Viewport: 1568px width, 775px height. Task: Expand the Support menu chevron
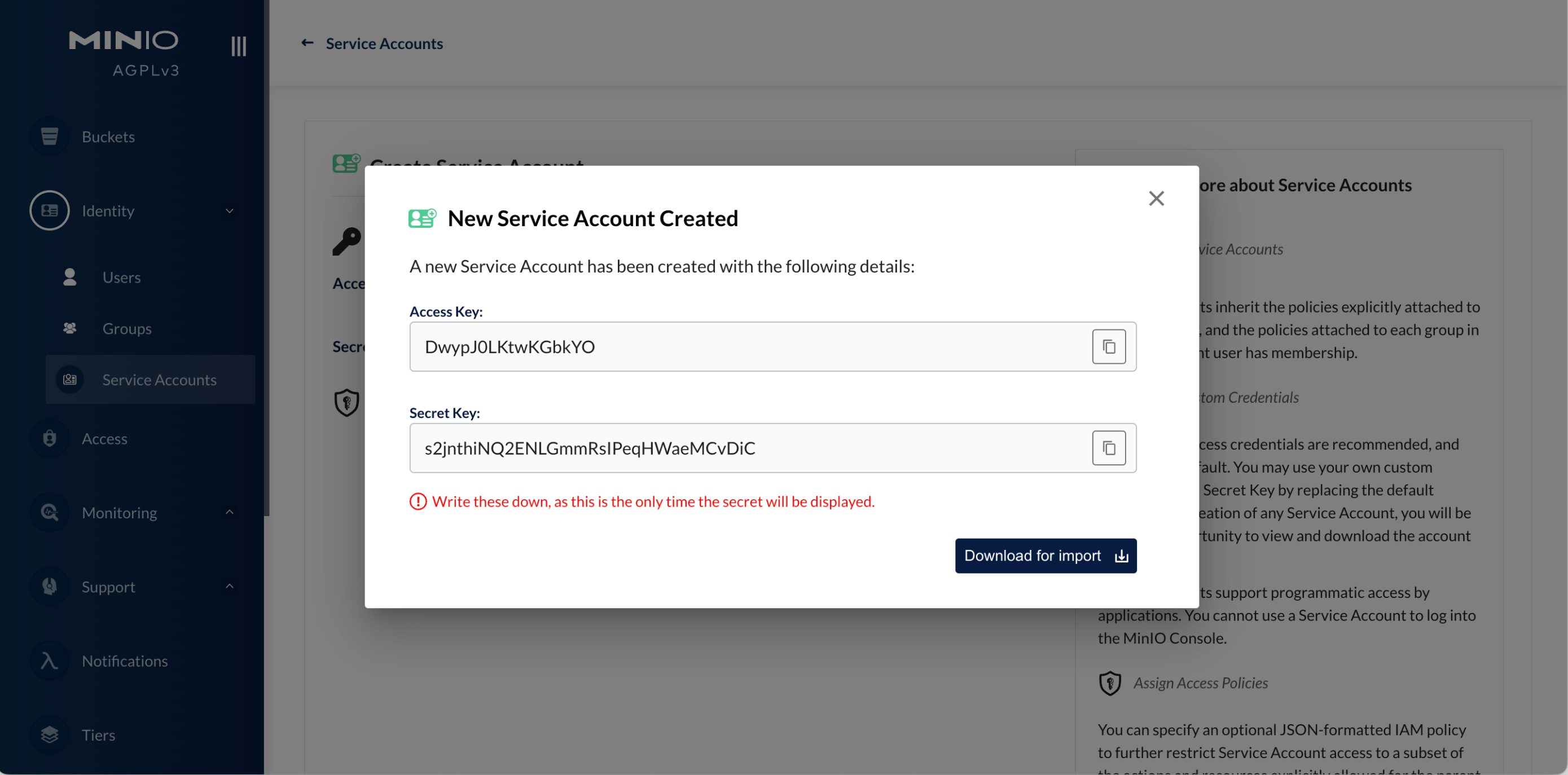[230, 587]
